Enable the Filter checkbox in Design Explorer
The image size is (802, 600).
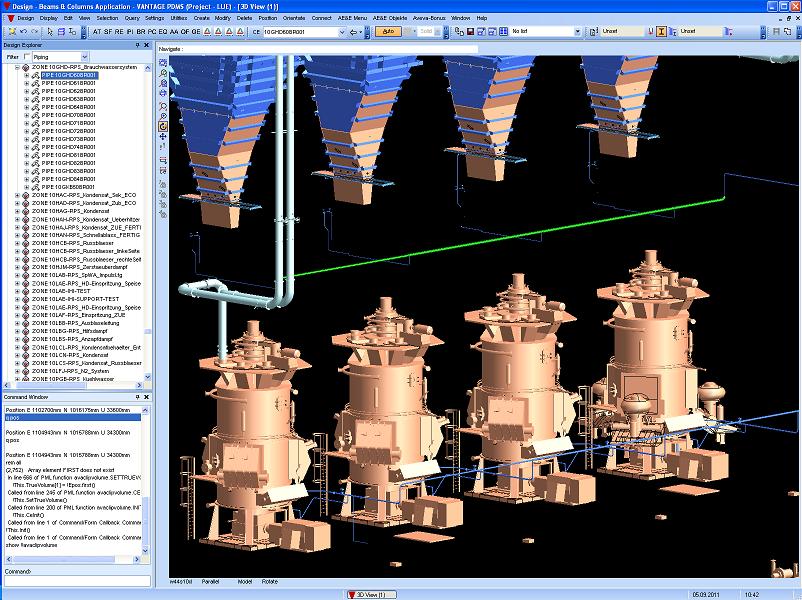[x=27, y=57]
